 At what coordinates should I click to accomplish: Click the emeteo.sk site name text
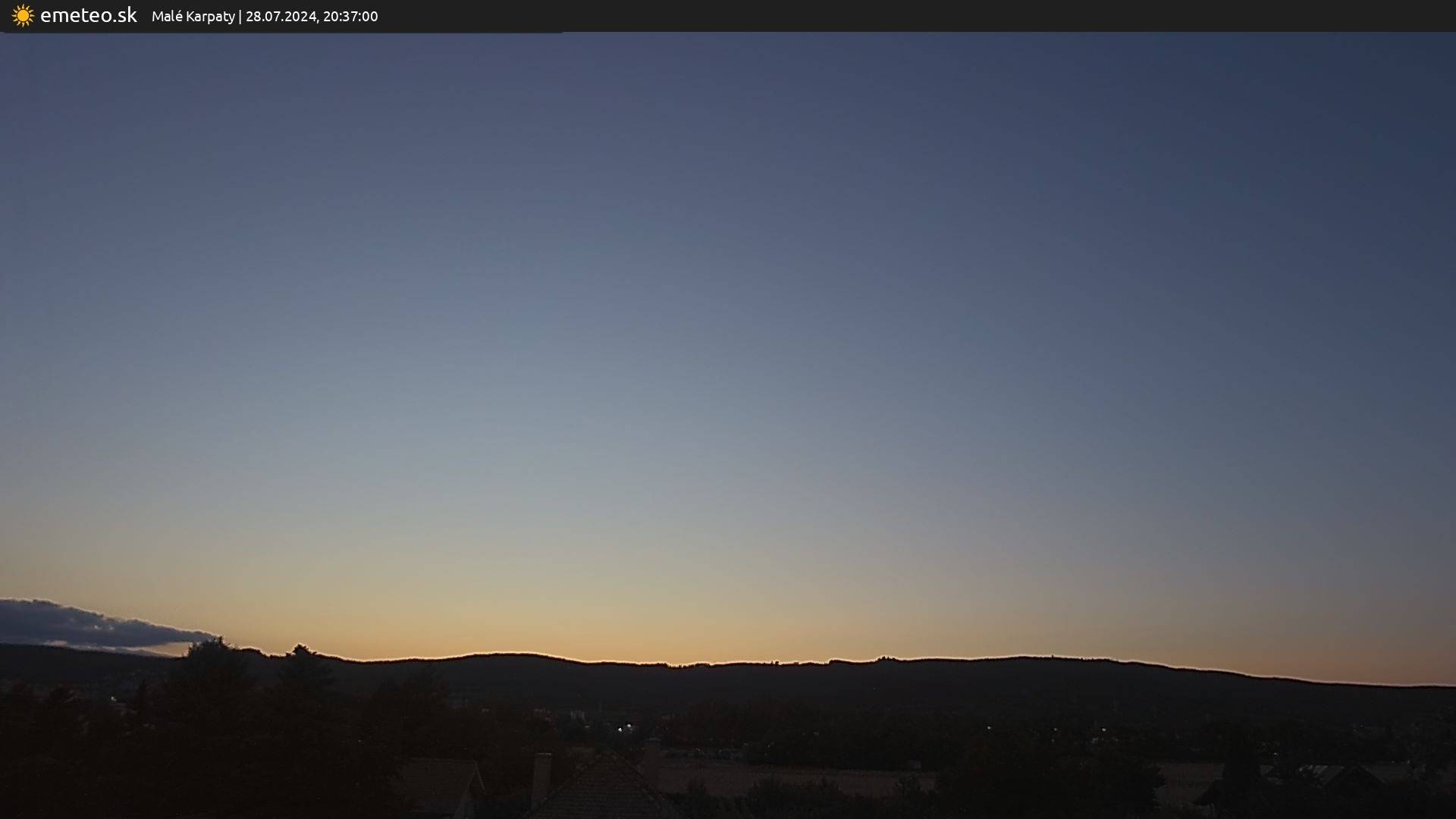88,16
